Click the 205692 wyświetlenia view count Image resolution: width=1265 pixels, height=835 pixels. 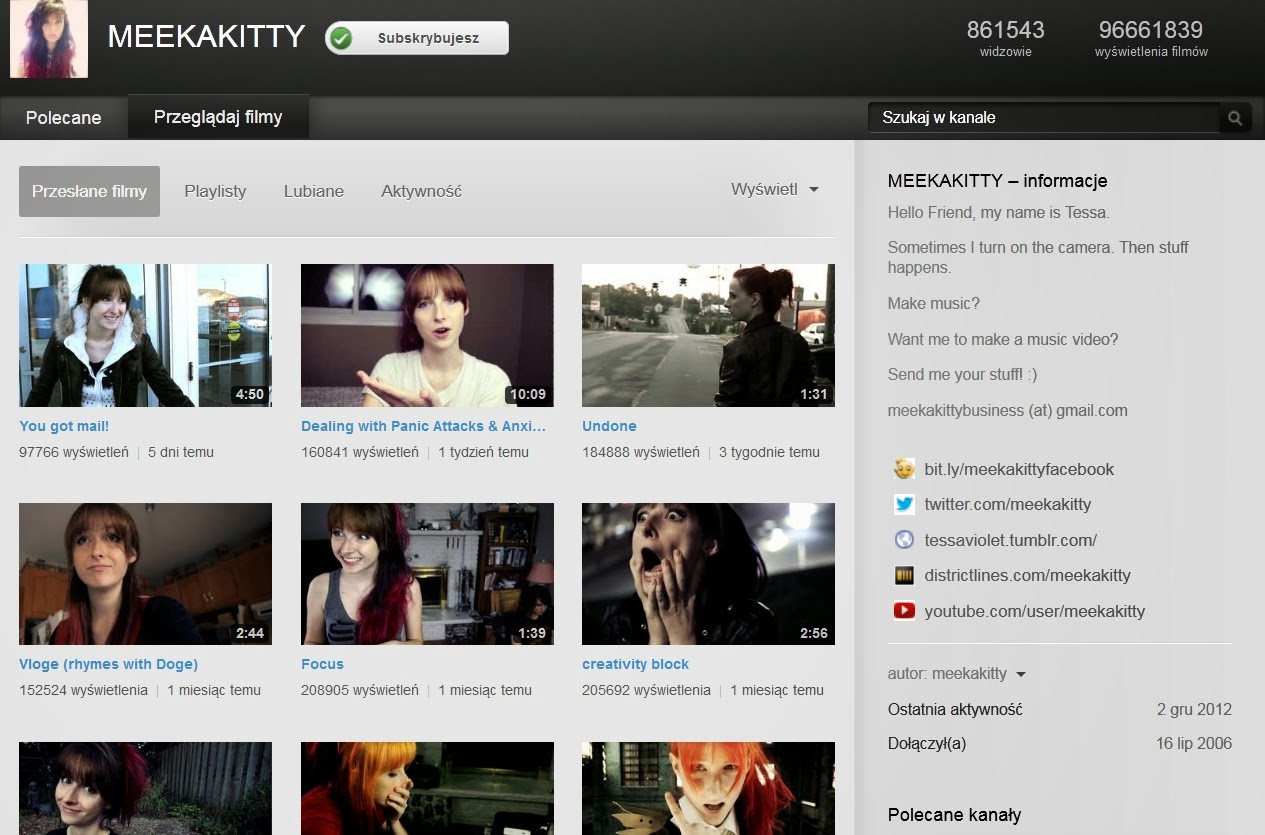646,690
